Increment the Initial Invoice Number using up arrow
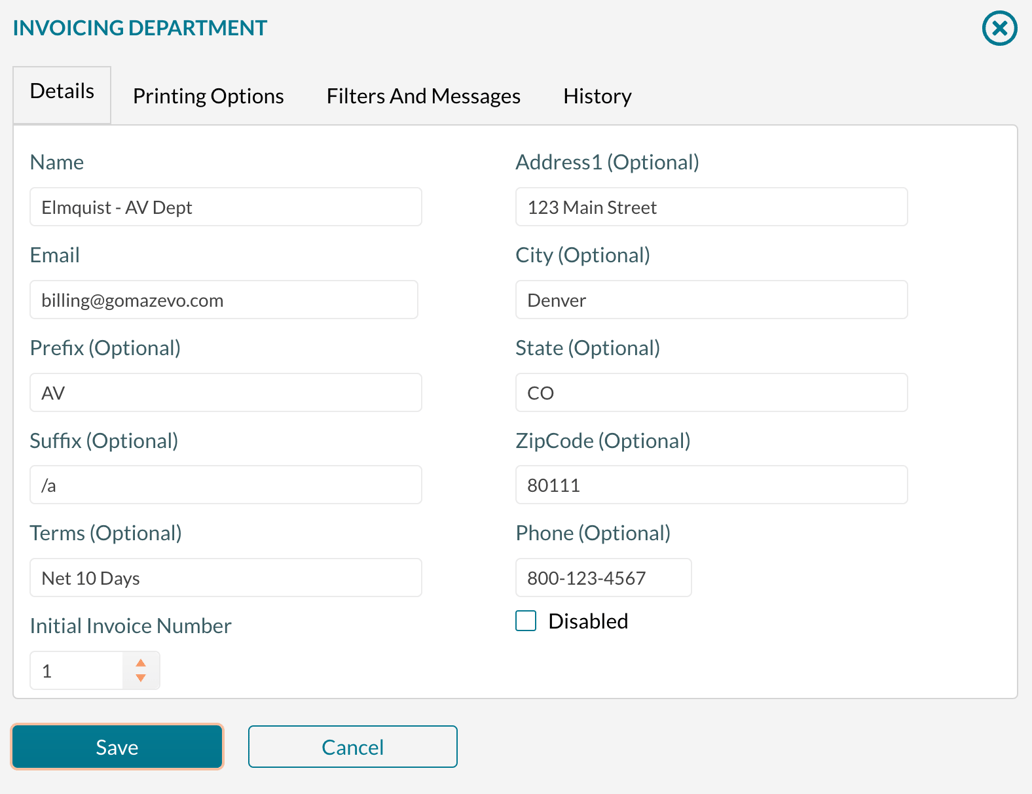This screenshot has width=1032, height=794. point(141,663)
